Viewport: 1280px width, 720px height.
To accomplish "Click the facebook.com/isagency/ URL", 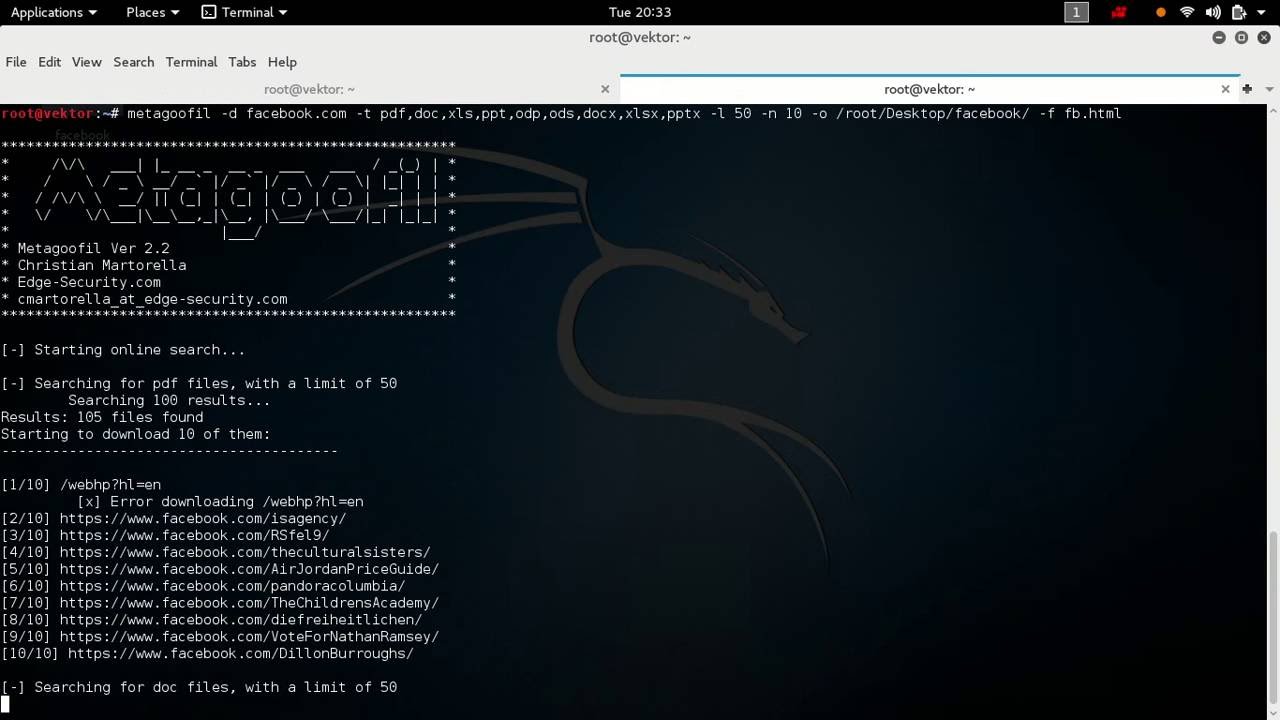I will (x=203, y=518).
